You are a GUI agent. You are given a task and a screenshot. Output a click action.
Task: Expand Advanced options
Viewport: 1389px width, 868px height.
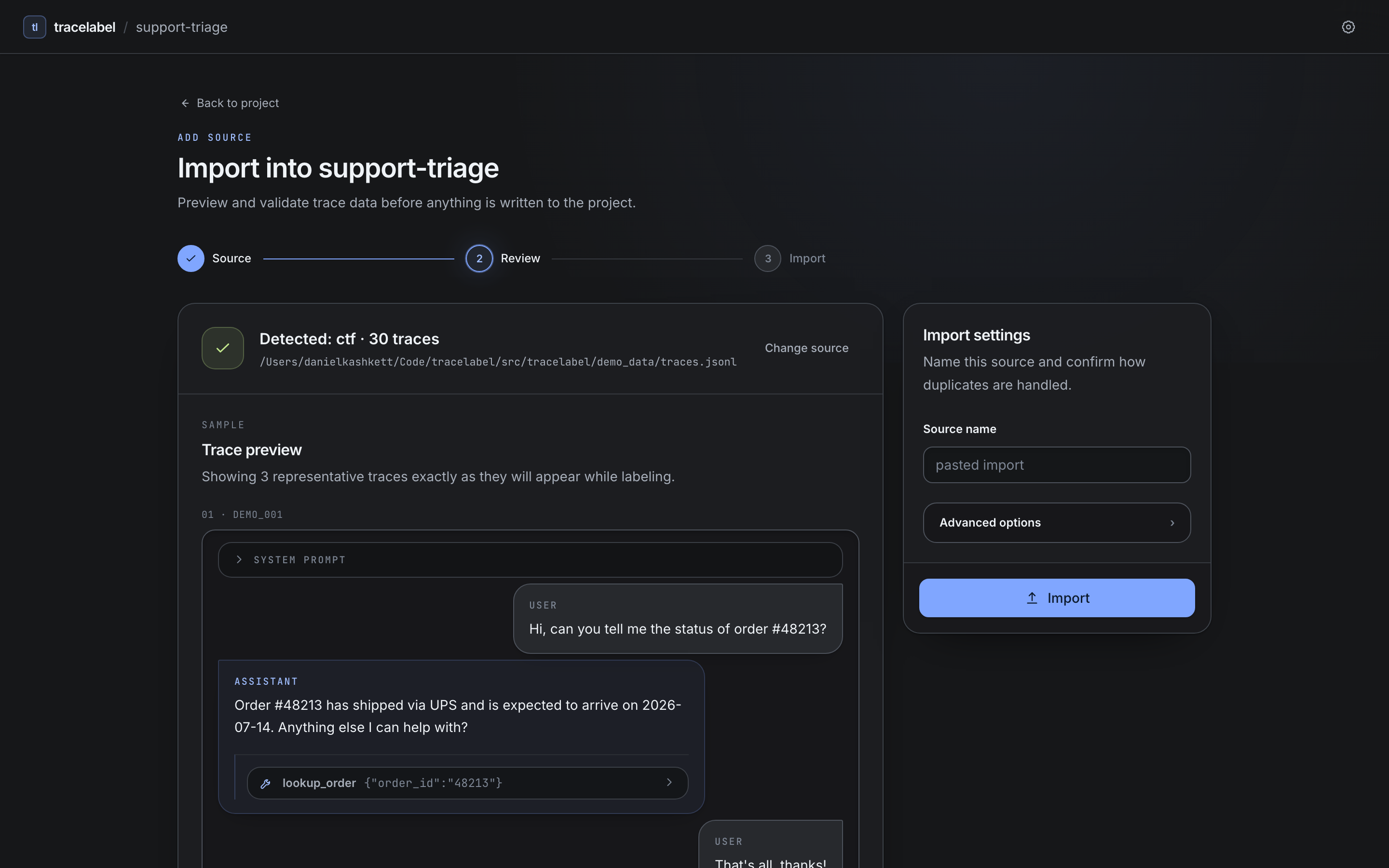click(x=1057, y=522)
